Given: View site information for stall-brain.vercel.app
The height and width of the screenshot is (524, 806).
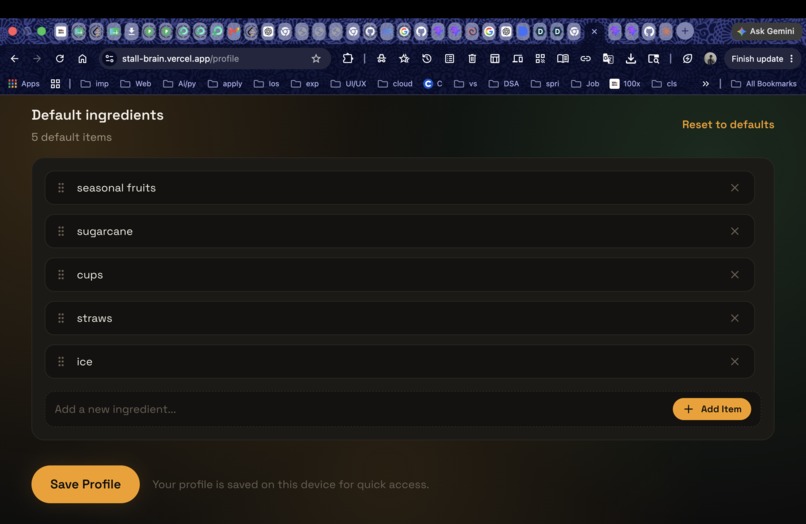Looking at the screenshot, I should pyautogui.click(x=109, y=59).
